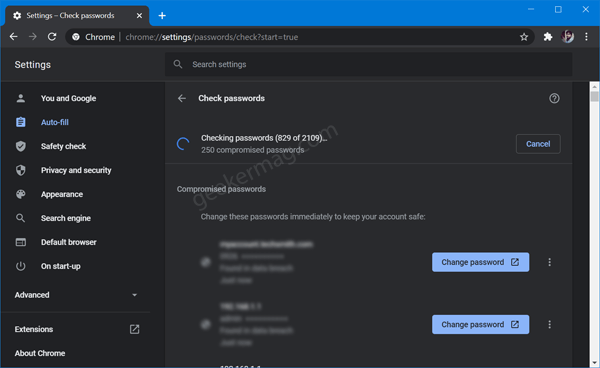Image resolution: width=600 pixels, height=368 pixels.
Task: Click the Search settings field
Action: pyautogui.click(x=368, y=64)
